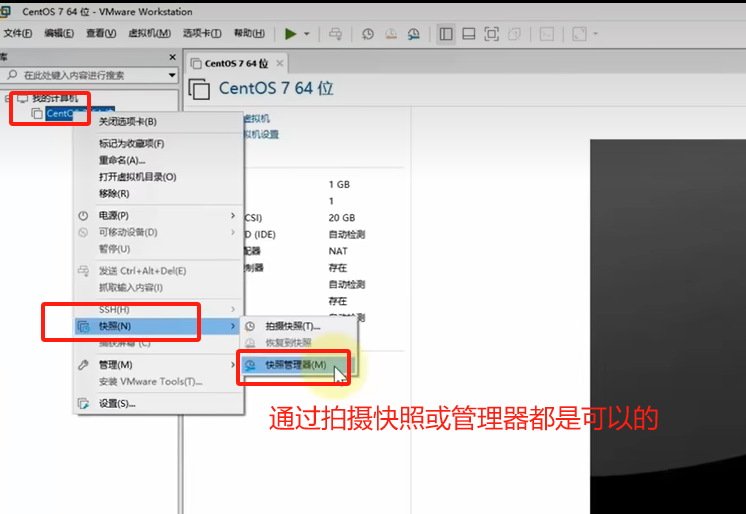Screen dimensions: 746x514
Task: Open the 快照(N) submenu entry
Action: 157,326
